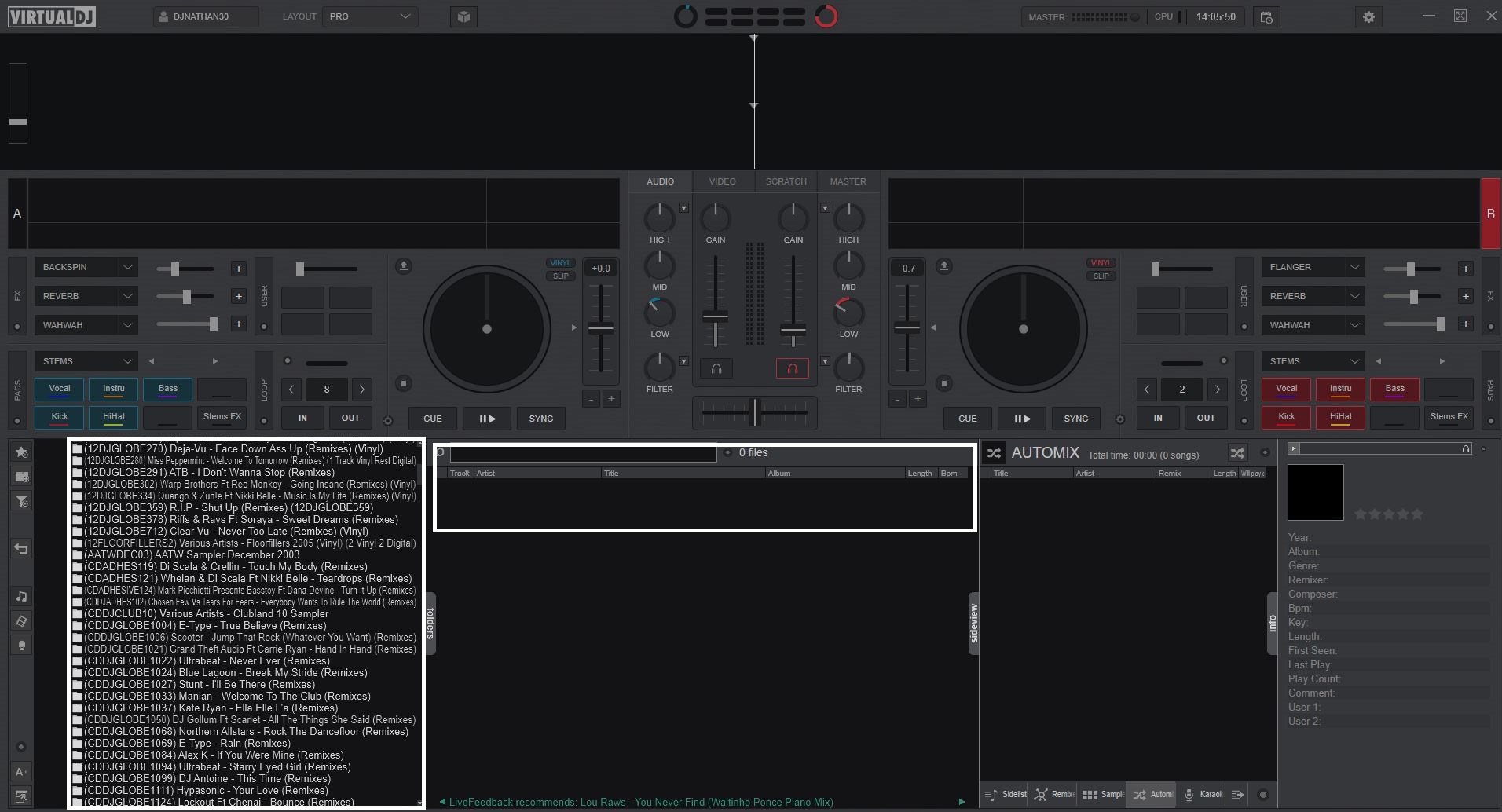Click CUE button on deck A

[433, 419]
